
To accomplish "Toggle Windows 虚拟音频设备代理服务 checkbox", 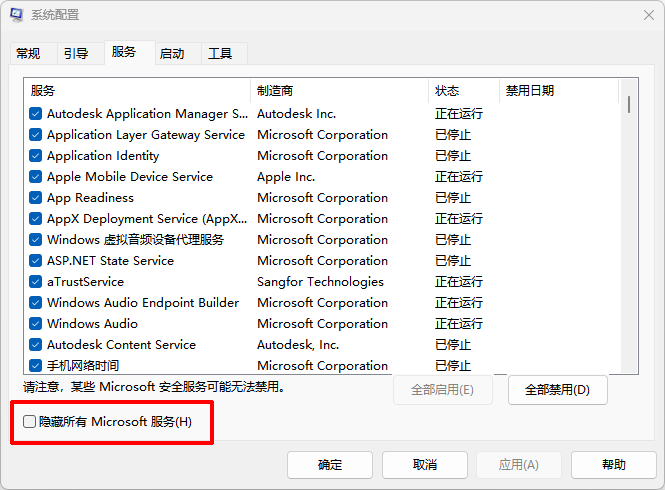I will 36,240.
